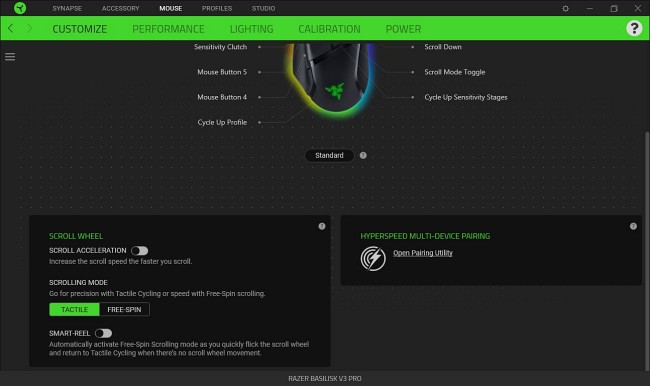Click the HyperSpeed Multi-Device Pairing heading
650x386 pixels.
coord(425,236)
